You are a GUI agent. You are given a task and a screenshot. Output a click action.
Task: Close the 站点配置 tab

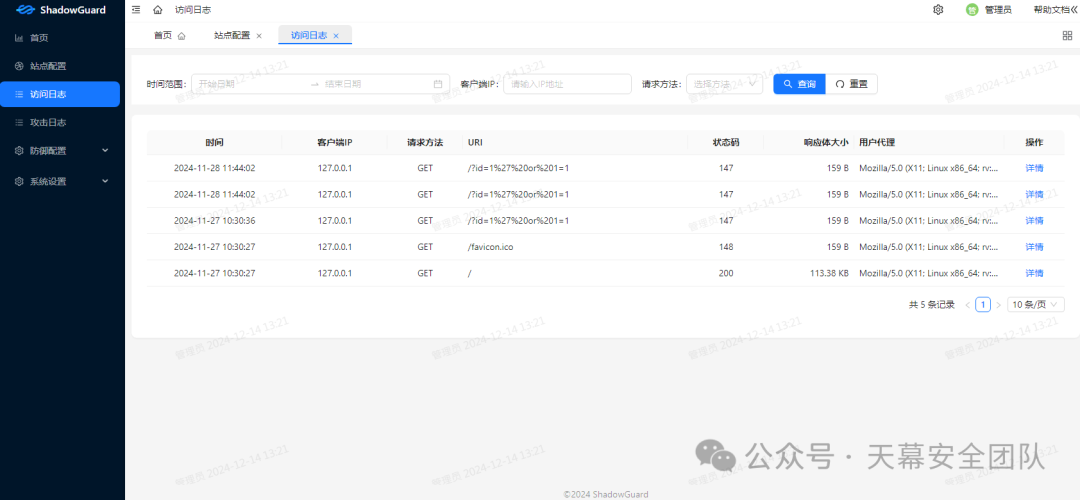259,36
